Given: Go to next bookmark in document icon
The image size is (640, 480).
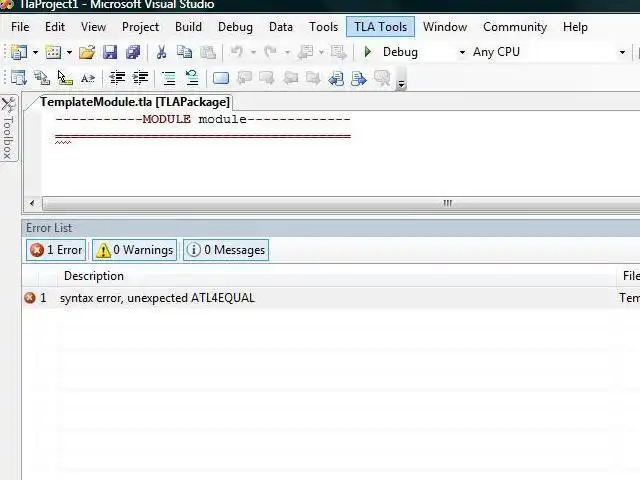Looking at the screenshot, I should coord(359,78).
